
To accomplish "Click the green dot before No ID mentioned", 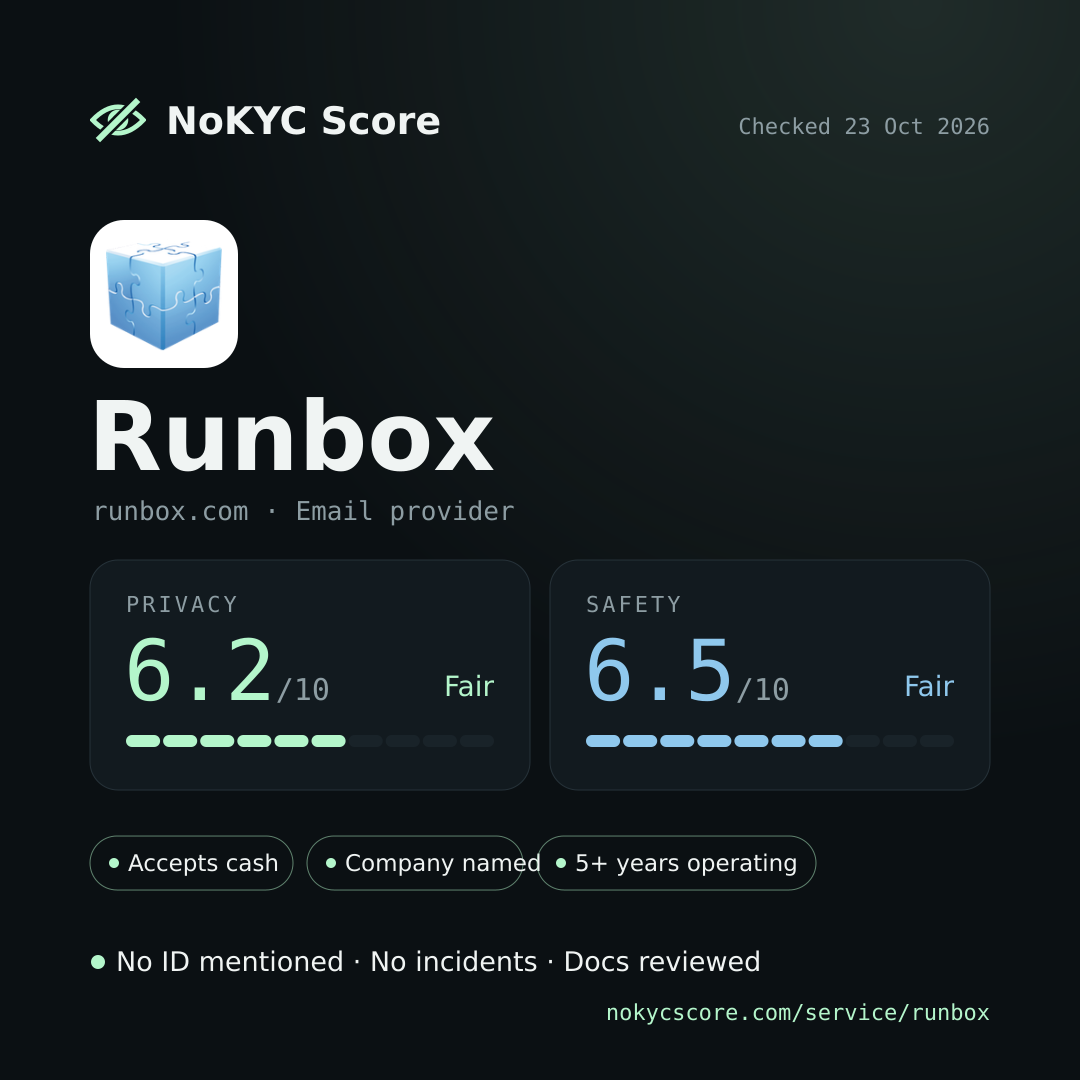I will point(98,962).
